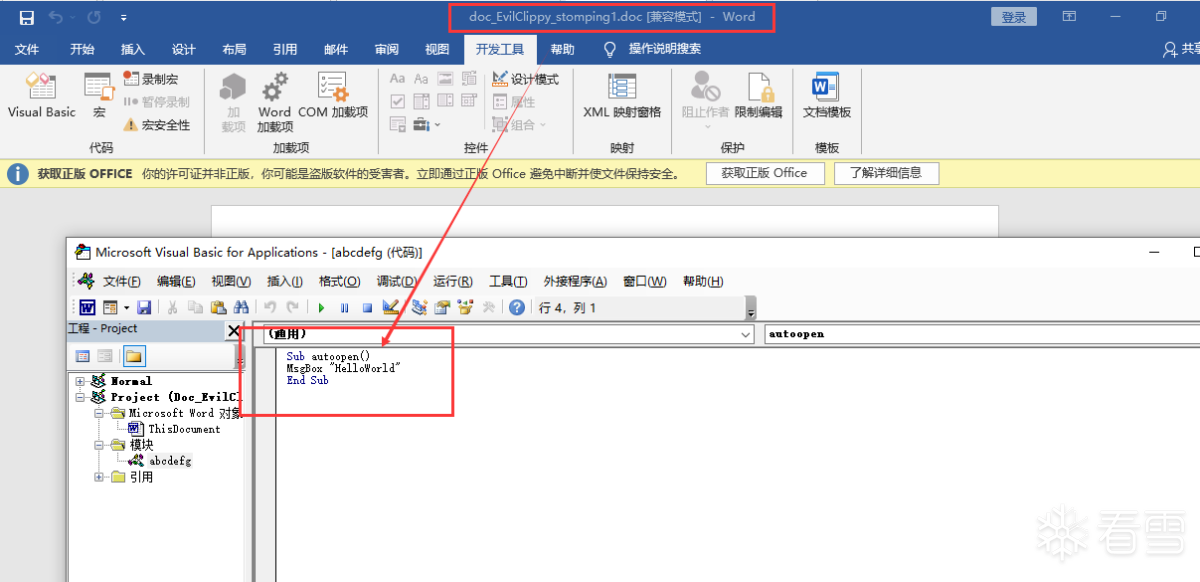The width and height of the screenshot is (1200, 582).
Task: Switch to Word 插入 tab
Action: [133, 49]
